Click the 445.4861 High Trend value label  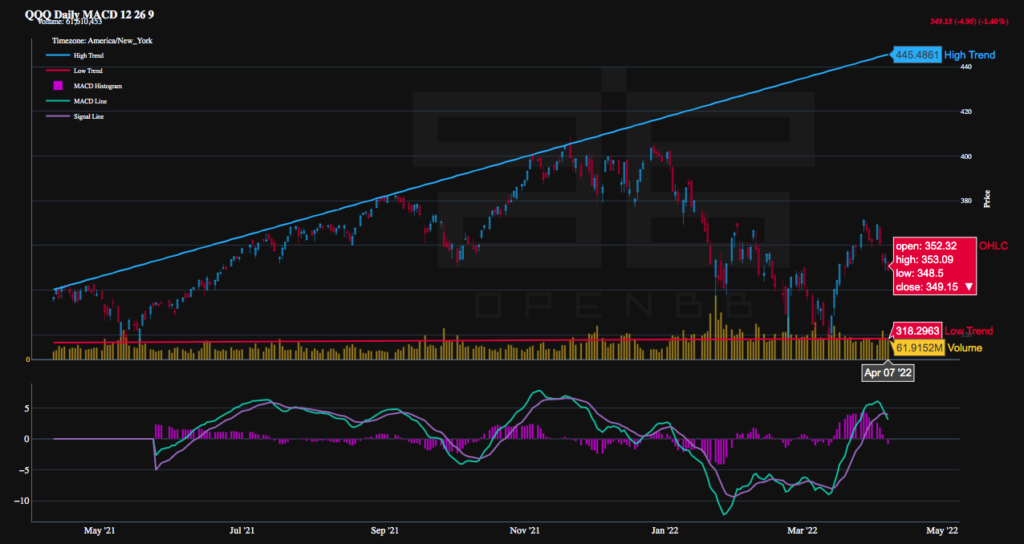tap(917, 55)
